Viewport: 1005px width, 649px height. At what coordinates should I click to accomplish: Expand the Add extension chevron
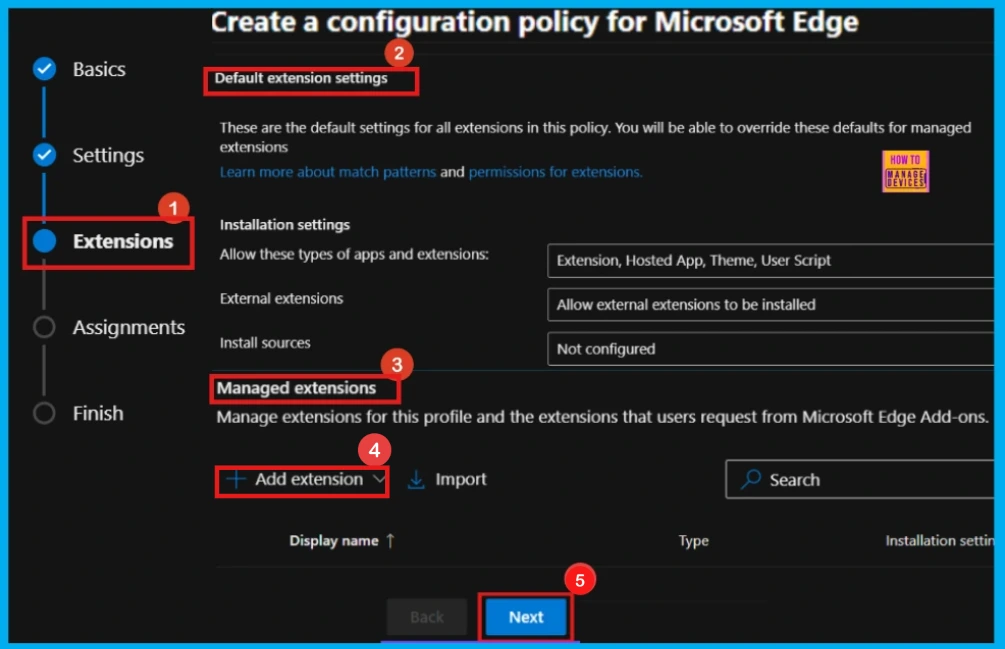379,479
